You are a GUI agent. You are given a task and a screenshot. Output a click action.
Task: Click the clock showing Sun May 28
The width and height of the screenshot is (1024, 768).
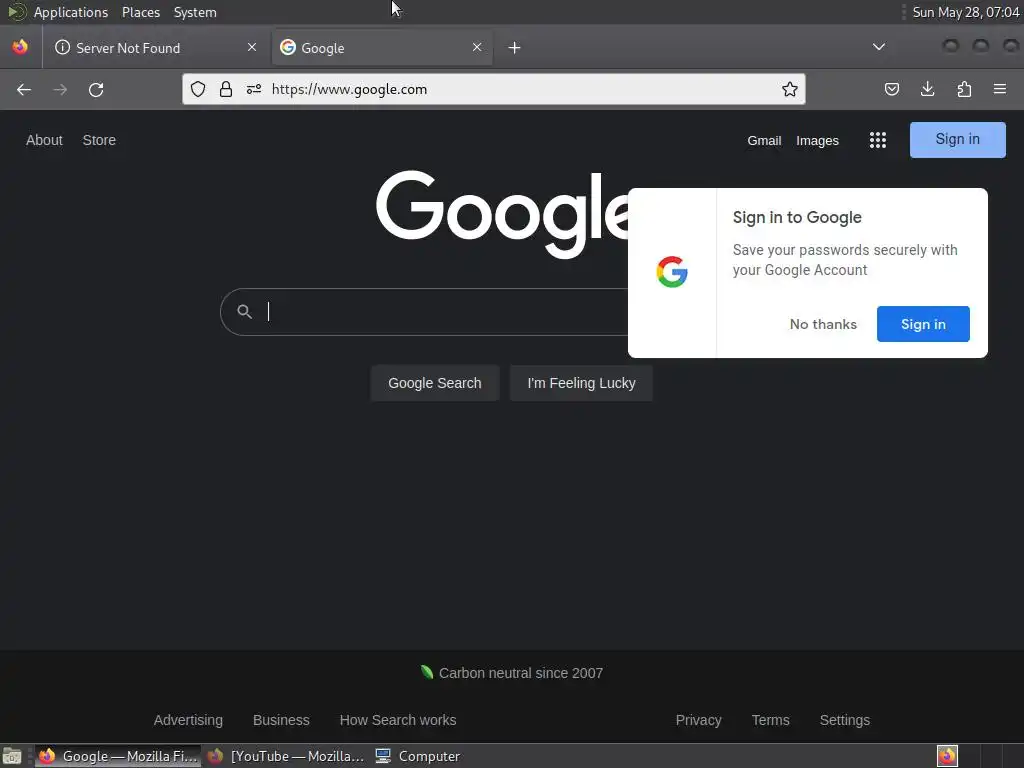pos(966,12)
